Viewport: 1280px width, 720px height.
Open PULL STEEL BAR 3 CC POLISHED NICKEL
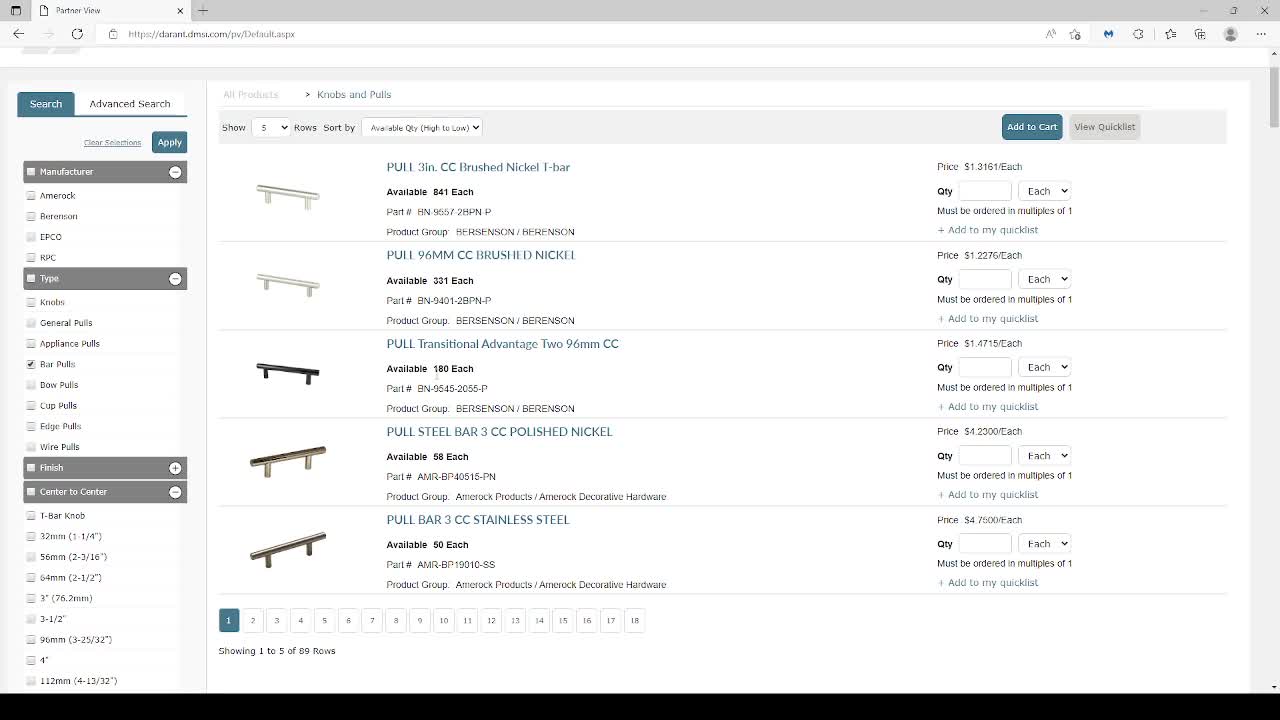[499, 432]
